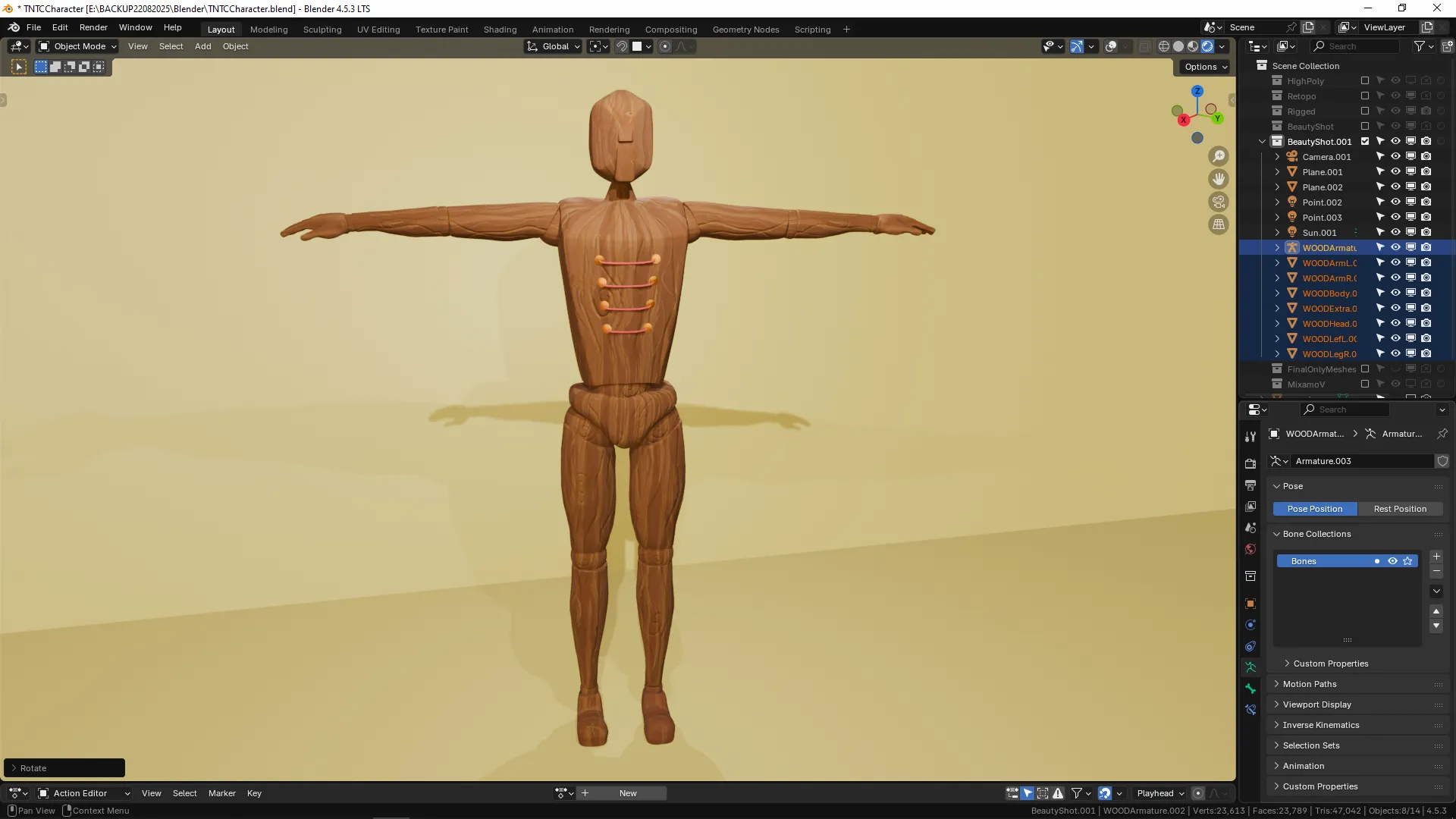The width and height of the screenshot is (1456, 819).
Task: Open the Object properties tab icon
Action: [x=1250, y=604]
